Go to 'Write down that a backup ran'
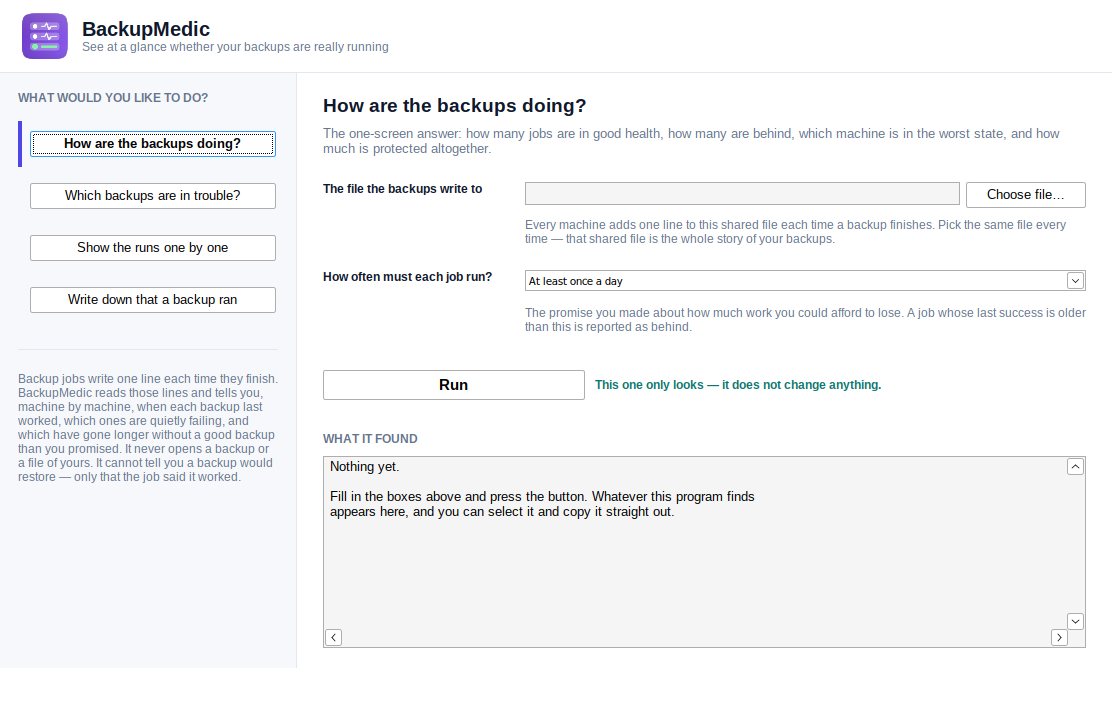1112x726 pixels. coord(152,300)
